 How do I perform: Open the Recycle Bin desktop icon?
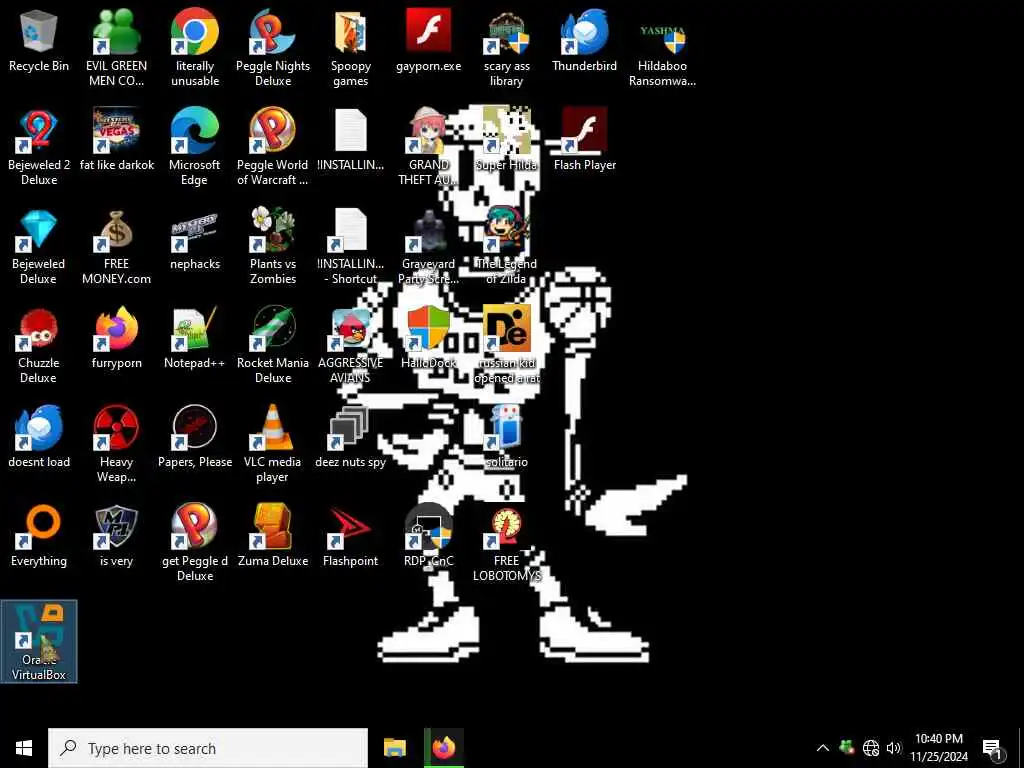tap(39, 40)
